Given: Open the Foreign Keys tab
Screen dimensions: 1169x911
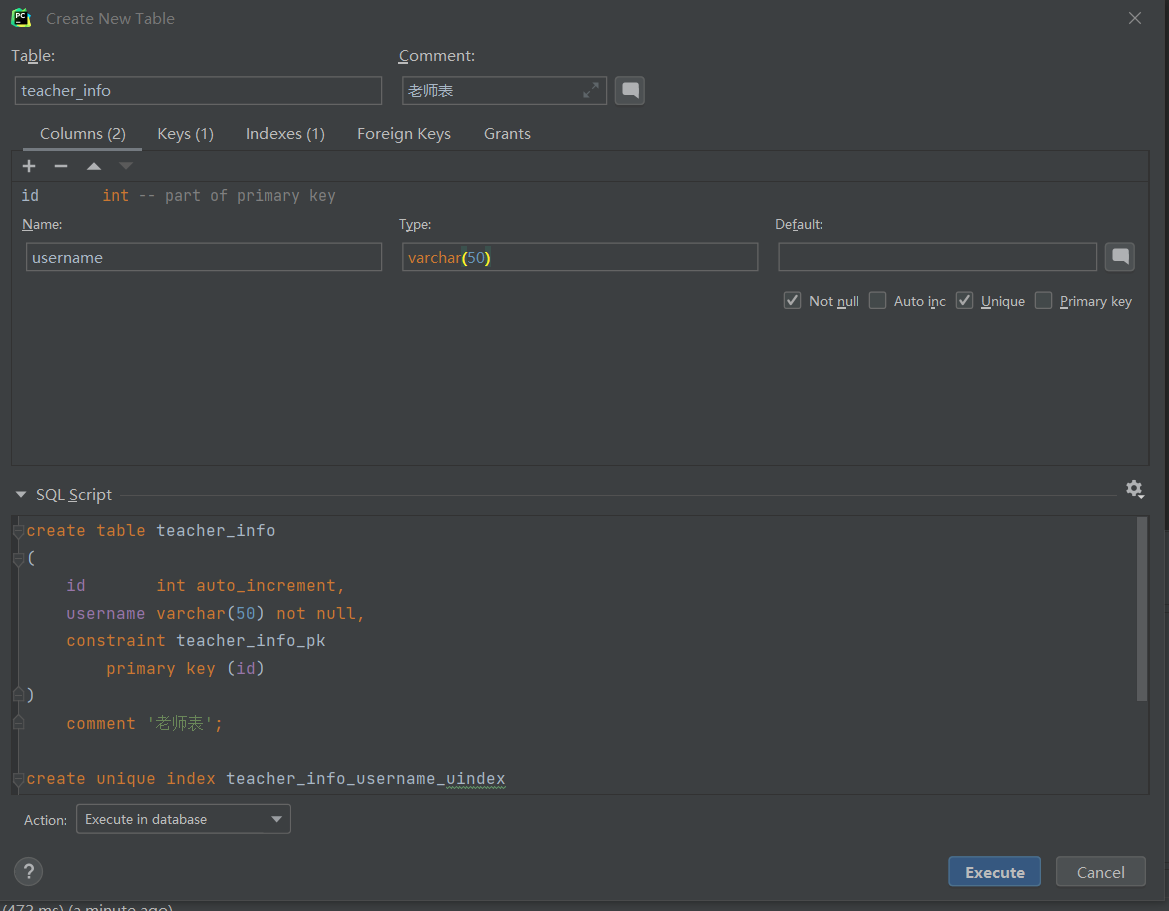Looking at the screenshot, I should [x=404, y=134].
